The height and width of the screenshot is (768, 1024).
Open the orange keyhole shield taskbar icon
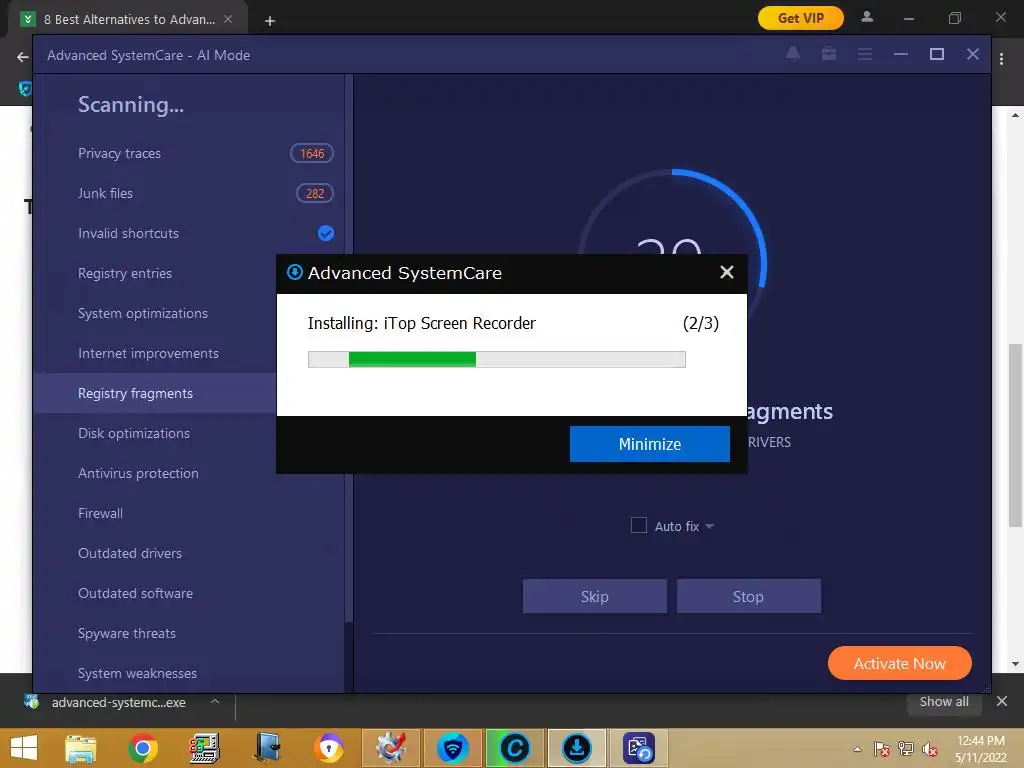pos(328,748)
